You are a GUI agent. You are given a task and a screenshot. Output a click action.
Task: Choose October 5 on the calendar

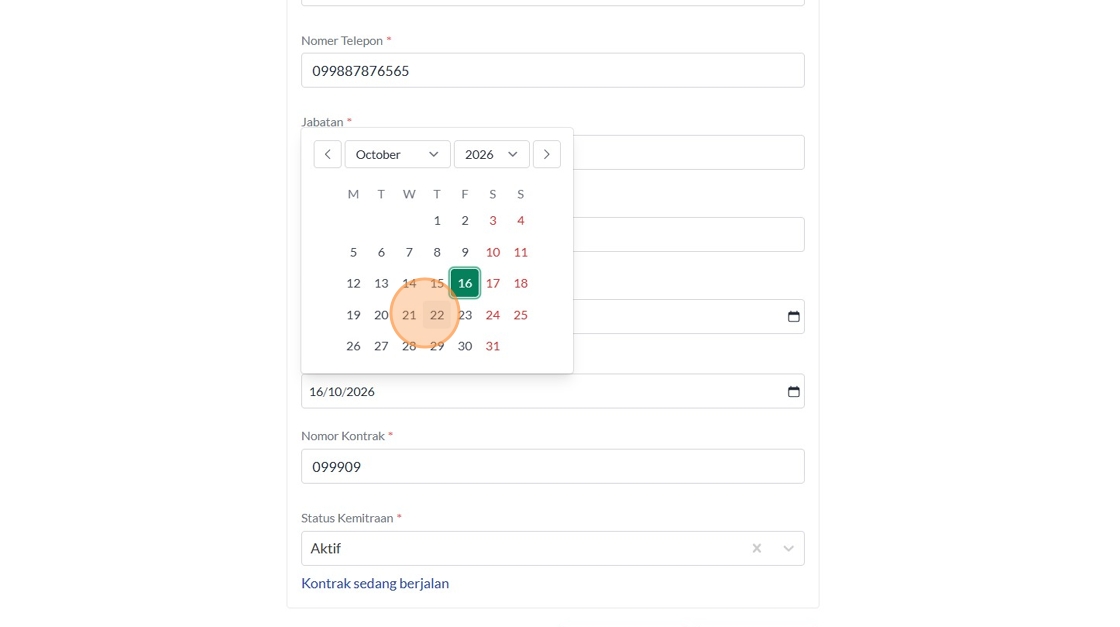pos(353,252)
